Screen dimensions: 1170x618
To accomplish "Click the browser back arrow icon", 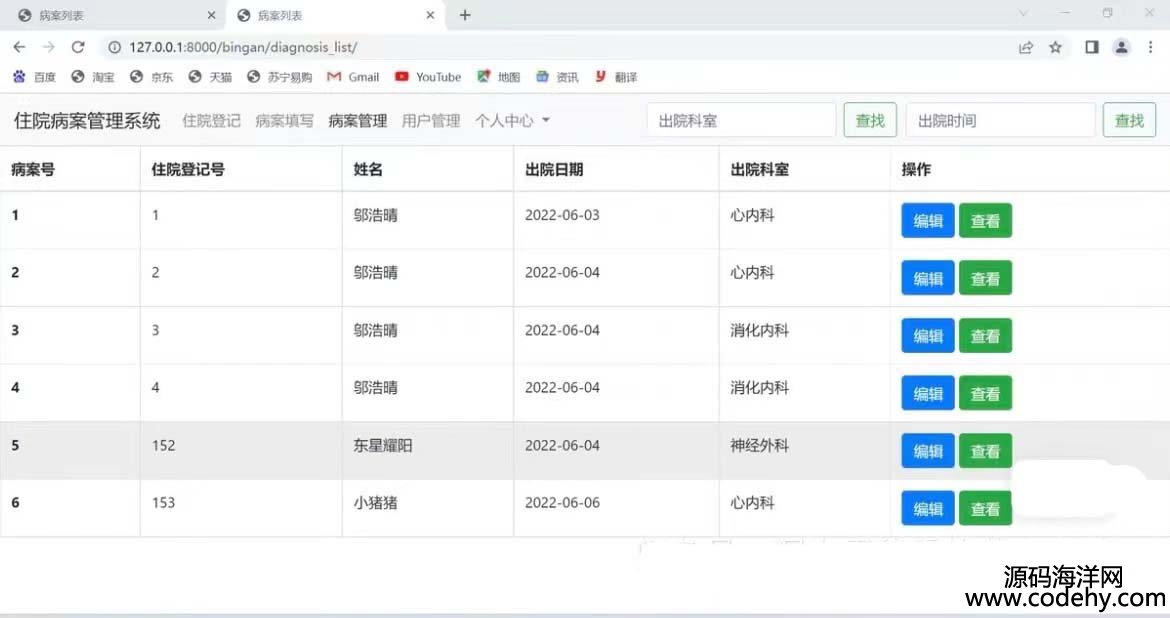I will (x=19, y=47).
